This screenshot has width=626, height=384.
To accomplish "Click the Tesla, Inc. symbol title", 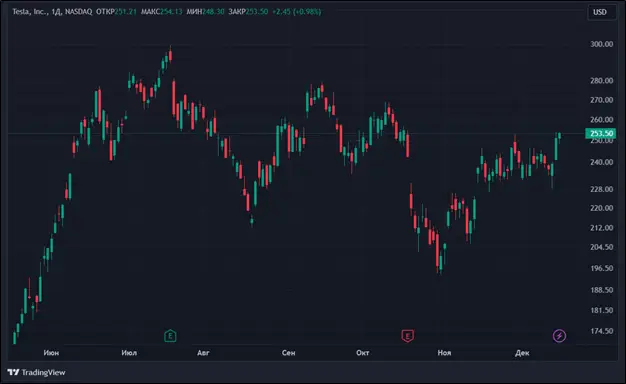I will click(30, 12).
